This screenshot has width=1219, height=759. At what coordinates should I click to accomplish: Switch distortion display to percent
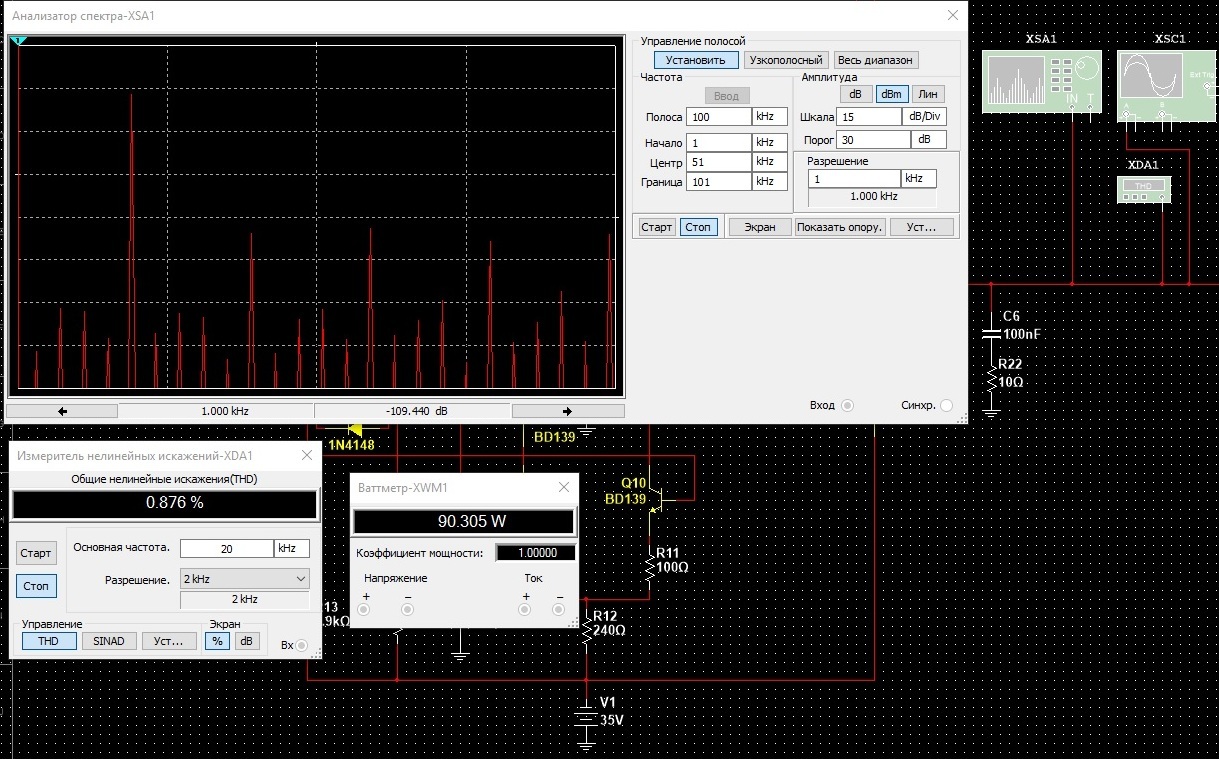click(x=217, y=641)
